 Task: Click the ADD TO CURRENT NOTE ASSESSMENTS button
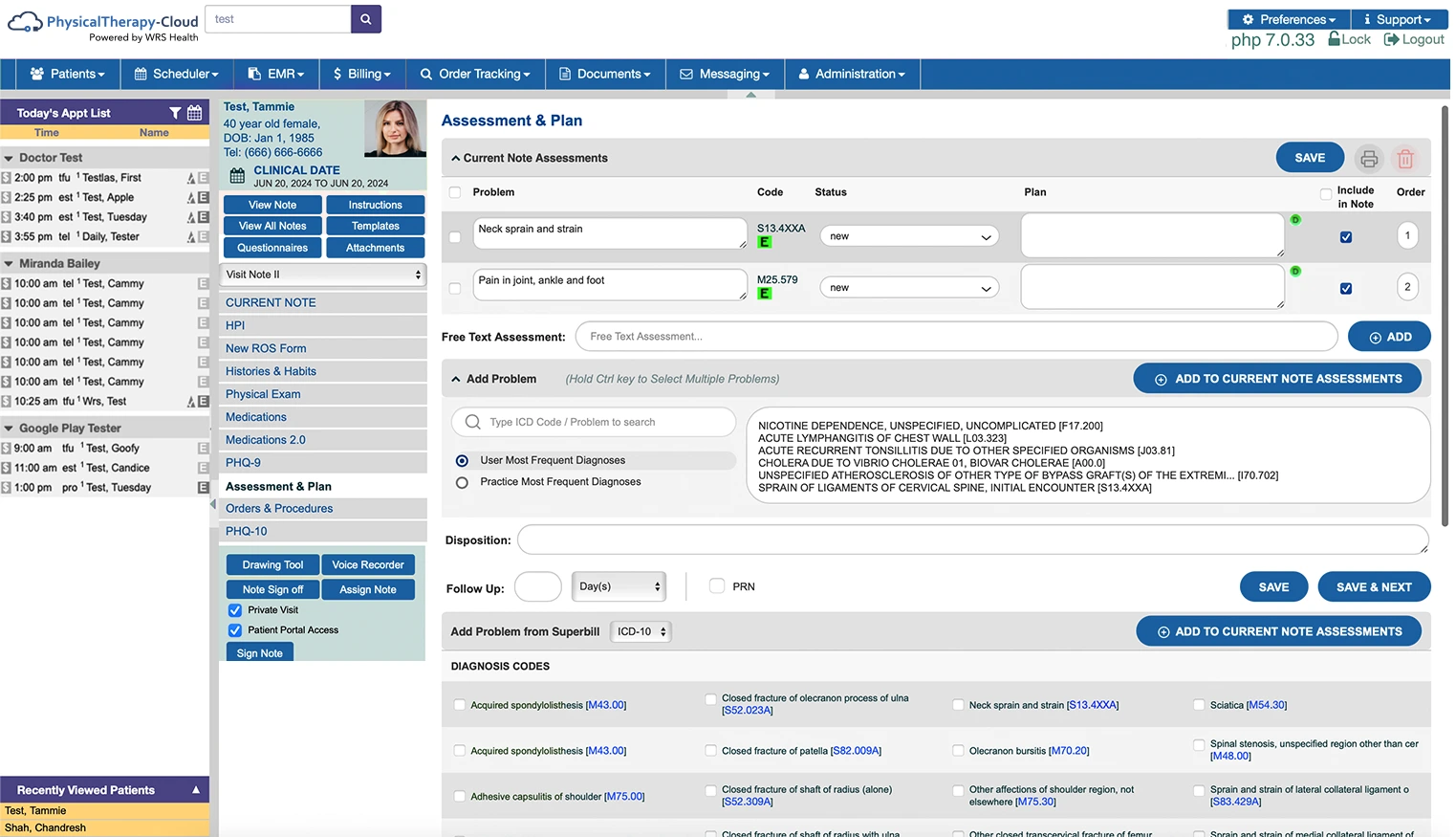[x=1276, y=378]
